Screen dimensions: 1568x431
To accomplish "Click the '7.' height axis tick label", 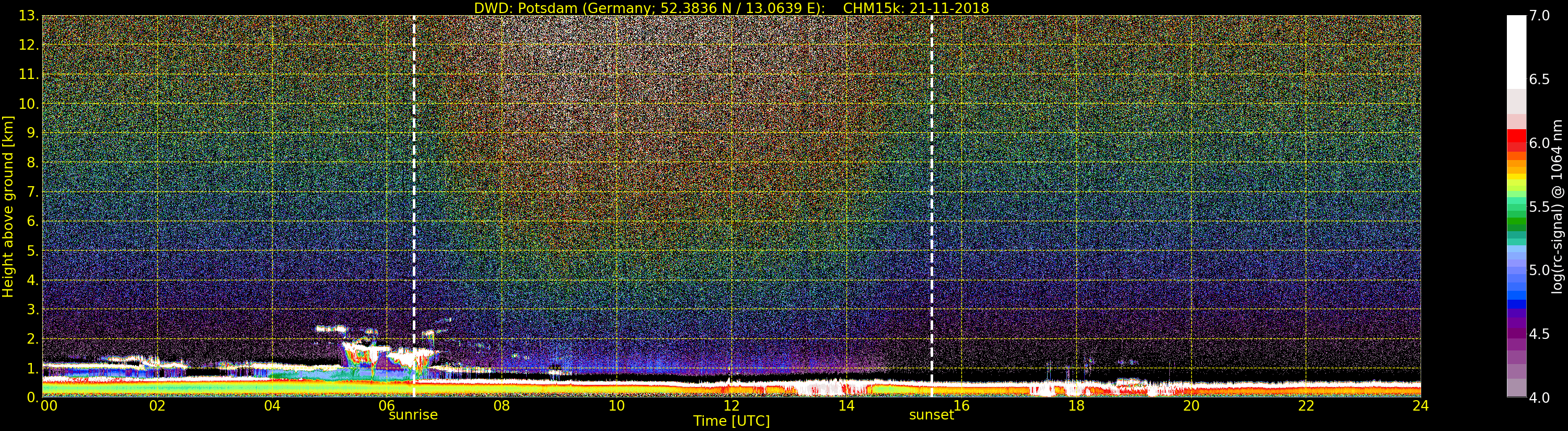I will point(33,192).
